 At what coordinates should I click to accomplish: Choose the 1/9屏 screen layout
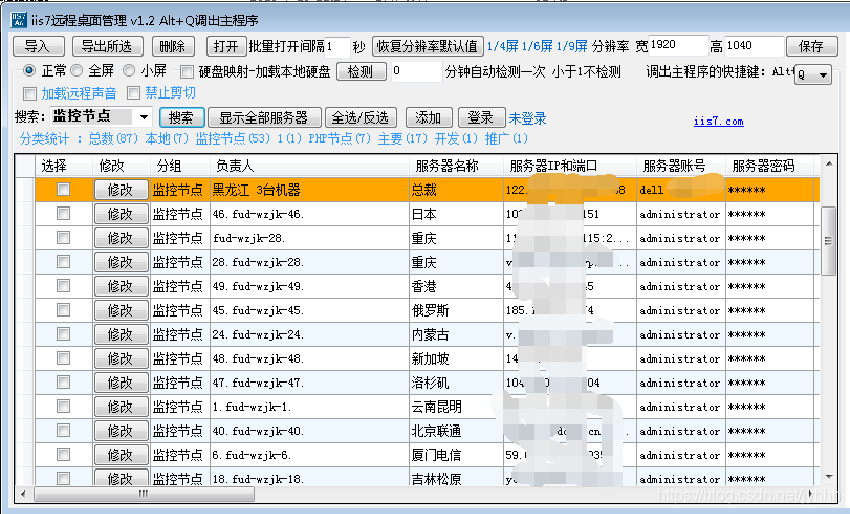point(572,46)
